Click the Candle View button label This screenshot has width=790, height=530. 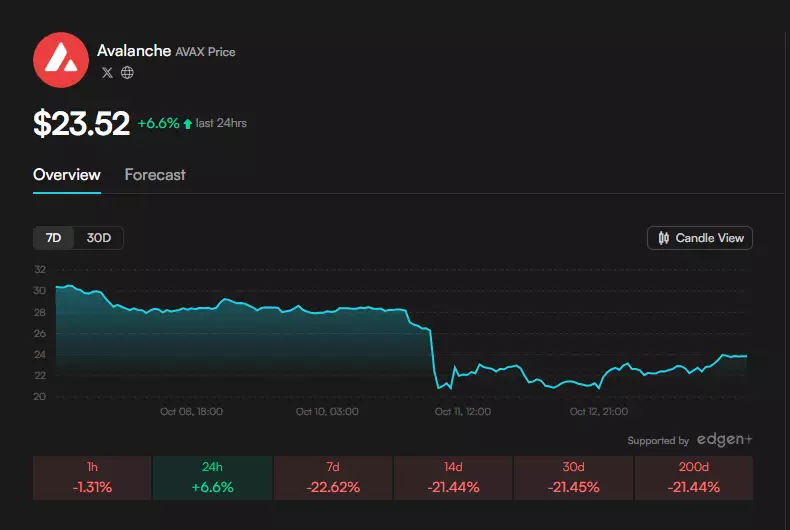tap(710, 238)
